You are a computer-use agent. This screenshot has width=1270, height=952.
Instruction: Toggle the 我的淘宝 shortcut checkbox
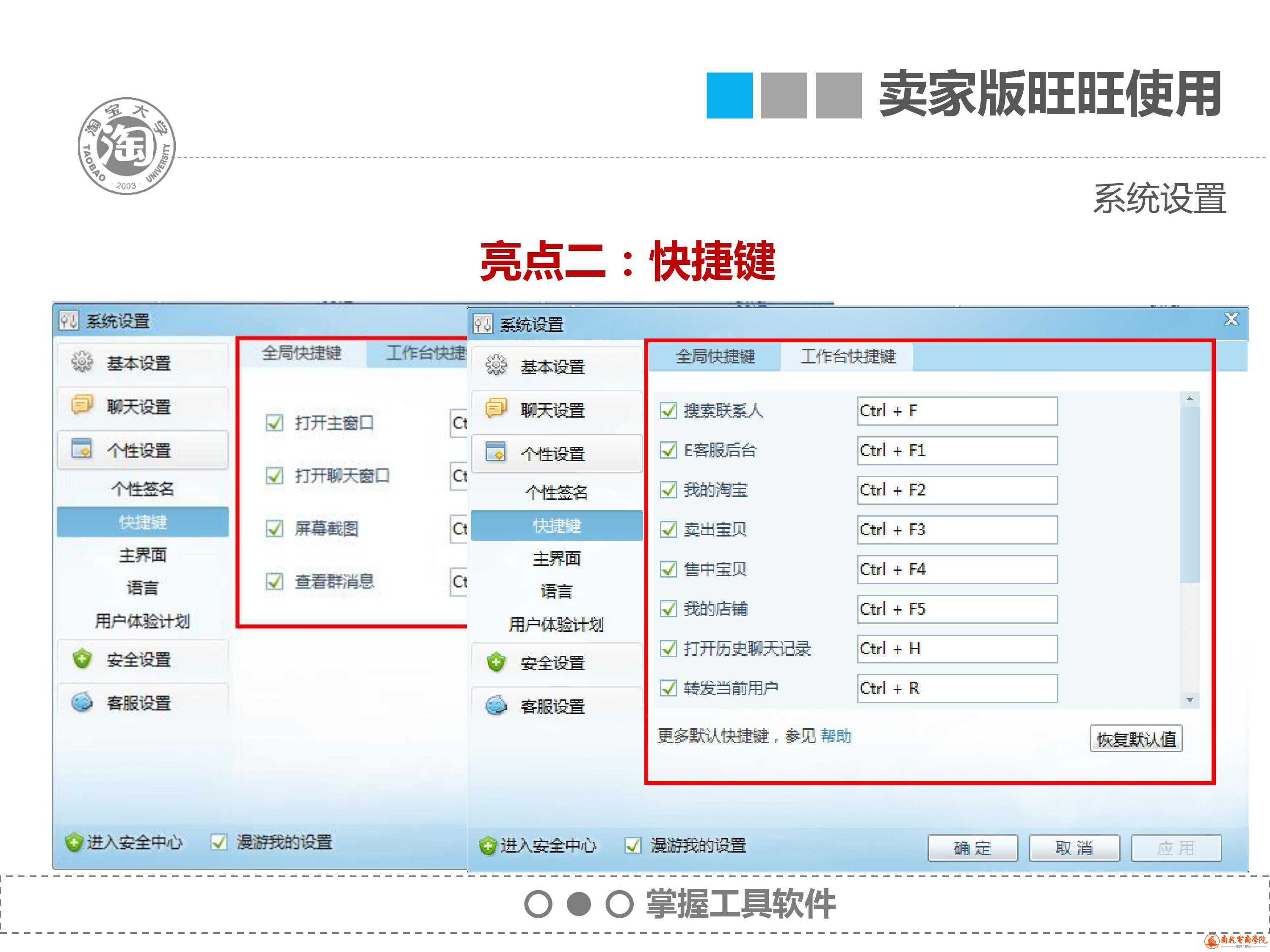[668, 490]
